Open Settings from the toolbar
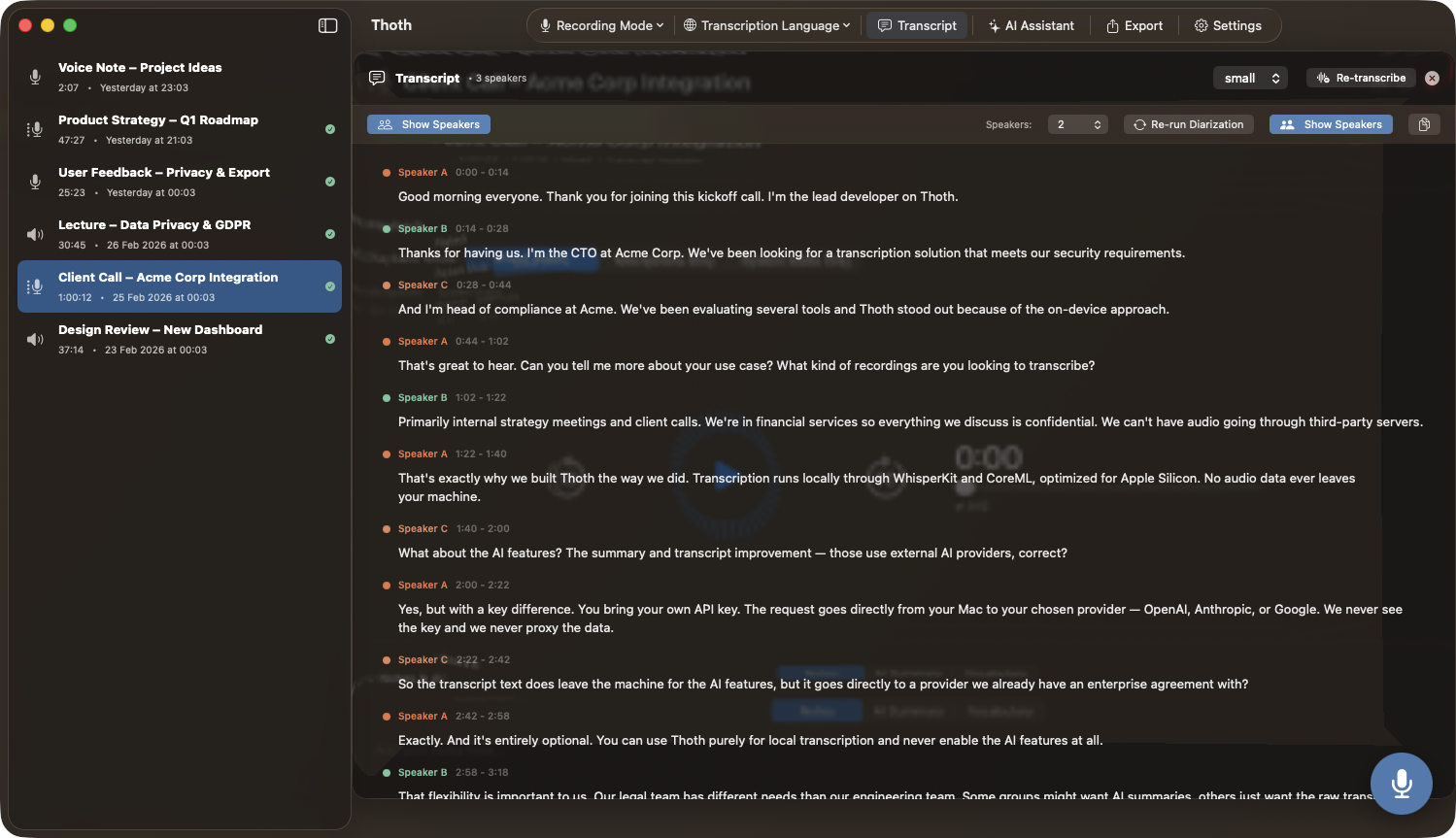1456x838 pixels. pos(1228,25)
